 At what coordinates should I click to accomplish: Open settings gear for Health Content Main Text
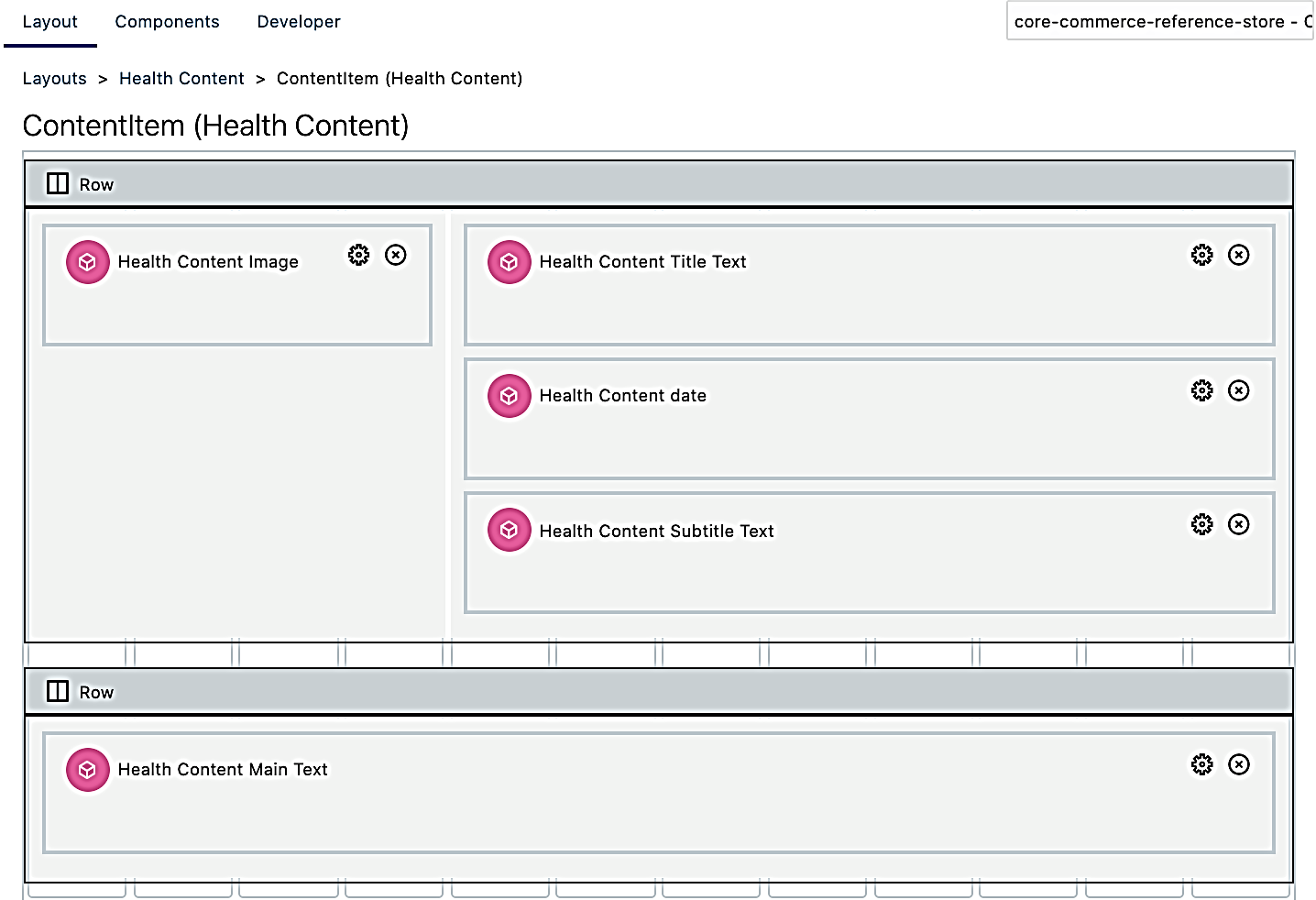pos(1201,764)
